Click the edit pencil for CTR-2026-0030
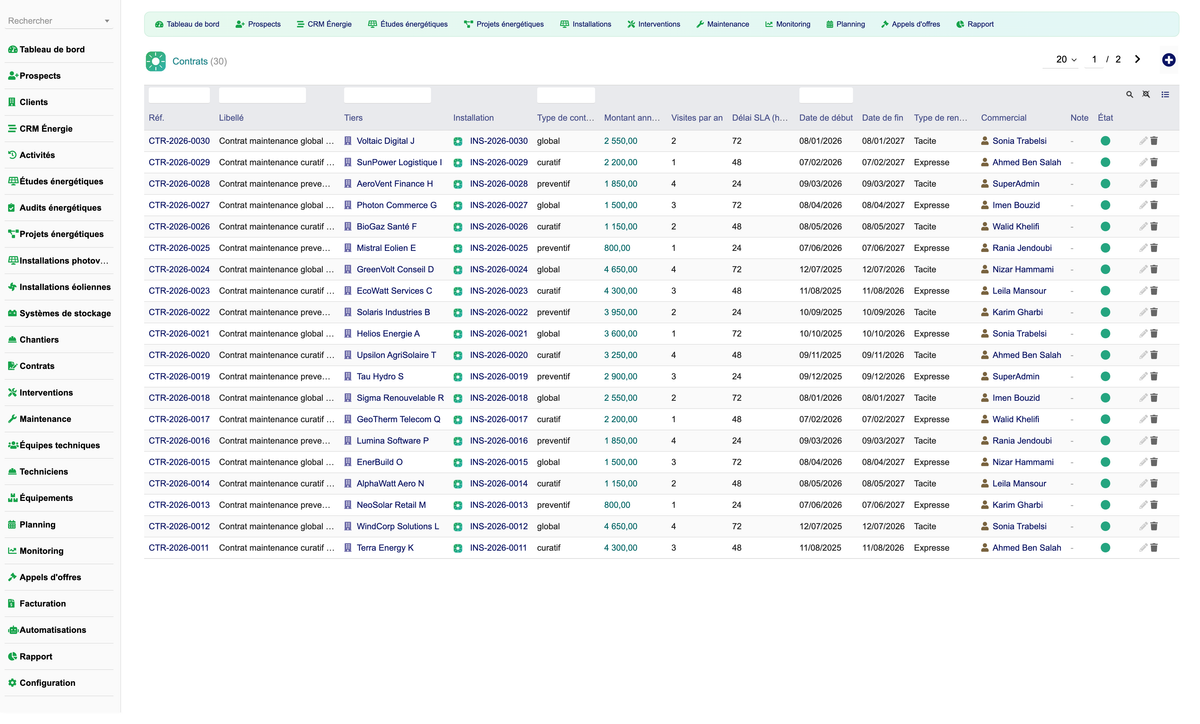This screenshot has width=1200, height=724. [1143, 141]
